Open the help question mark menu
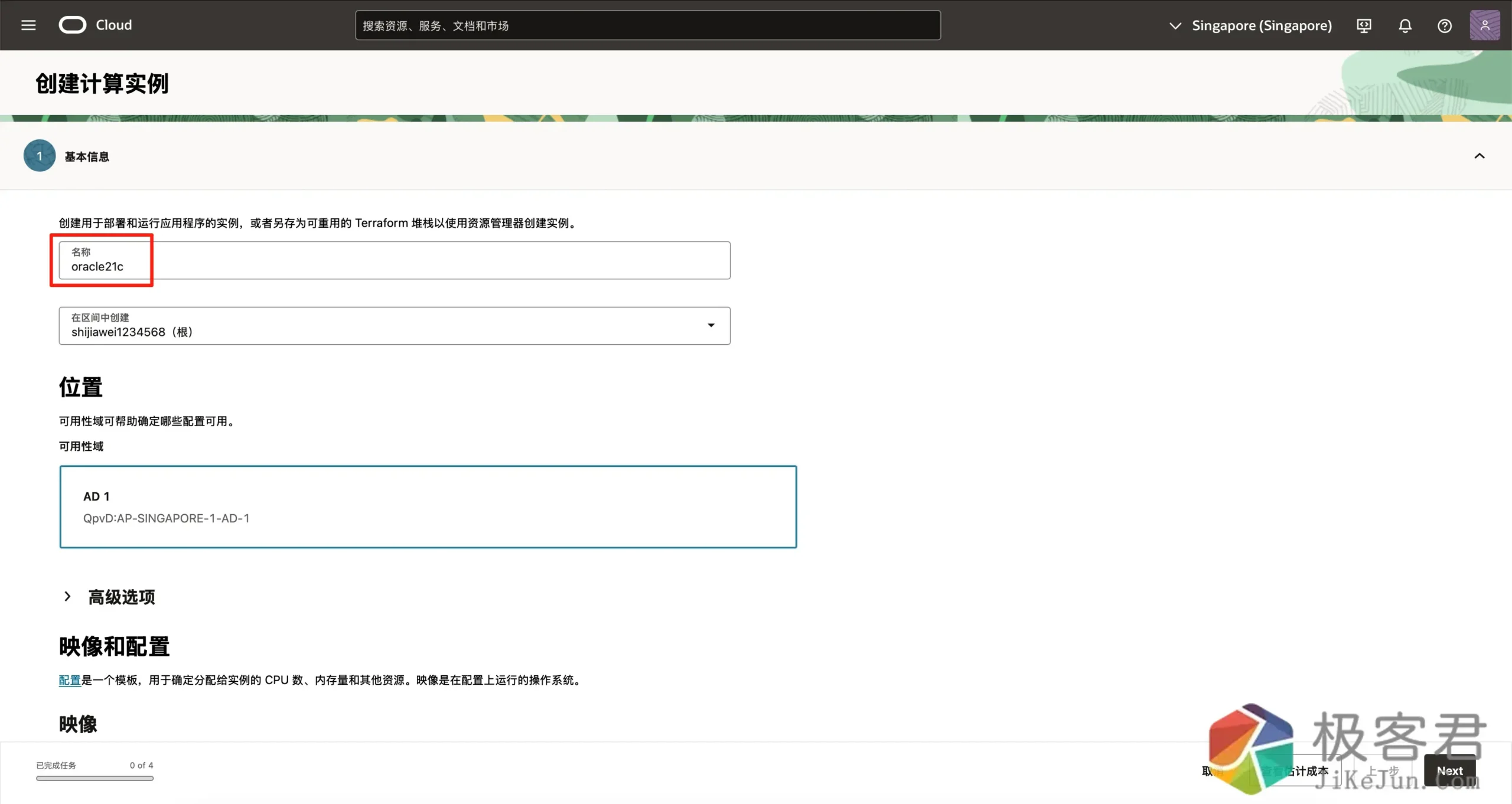Viewport: 1512px width, 804px height. 1445,25
